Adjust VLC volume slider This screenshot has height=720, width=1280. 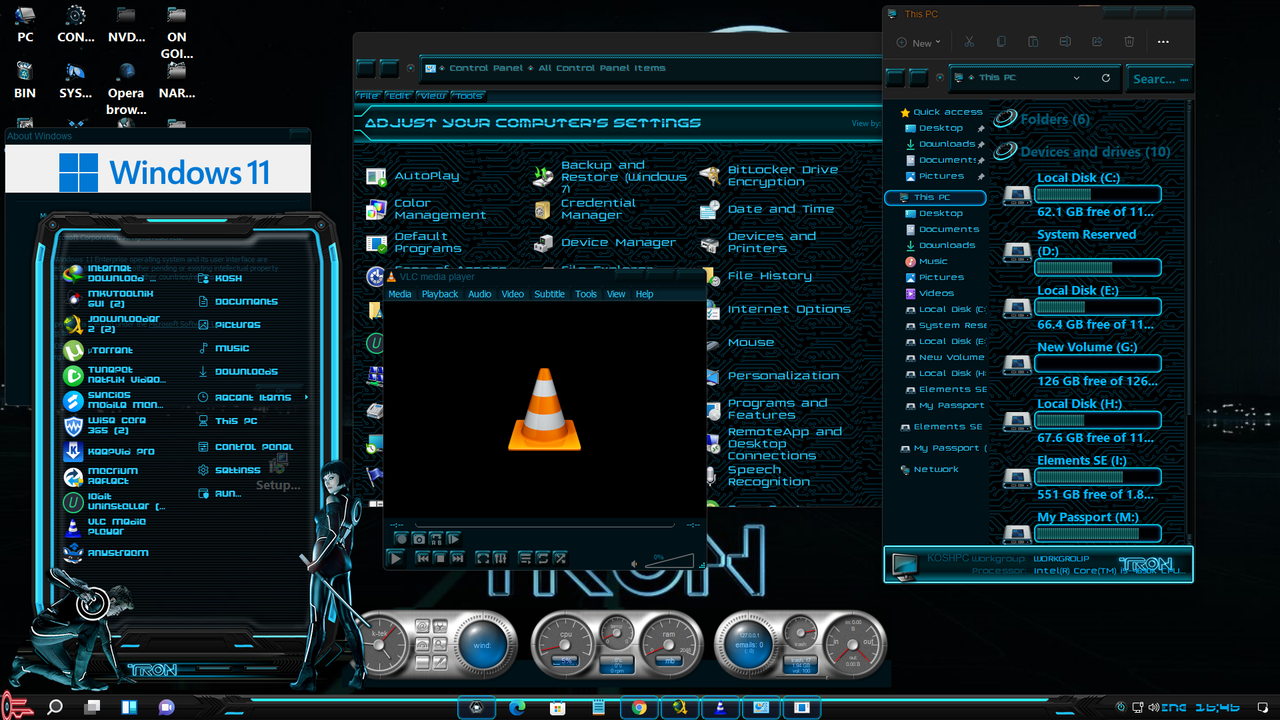pyautogui.click(x=670, y=561)
